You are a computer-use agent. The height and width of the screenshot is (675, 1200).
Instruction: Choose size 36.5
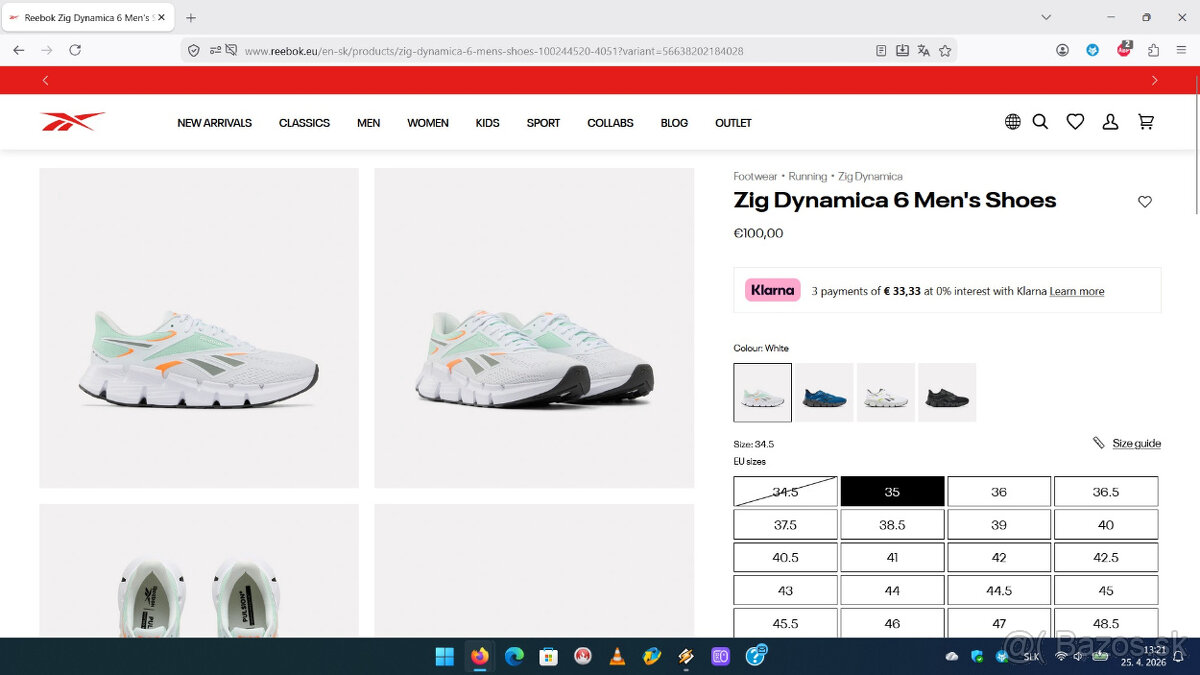(x=1106, y=492)
